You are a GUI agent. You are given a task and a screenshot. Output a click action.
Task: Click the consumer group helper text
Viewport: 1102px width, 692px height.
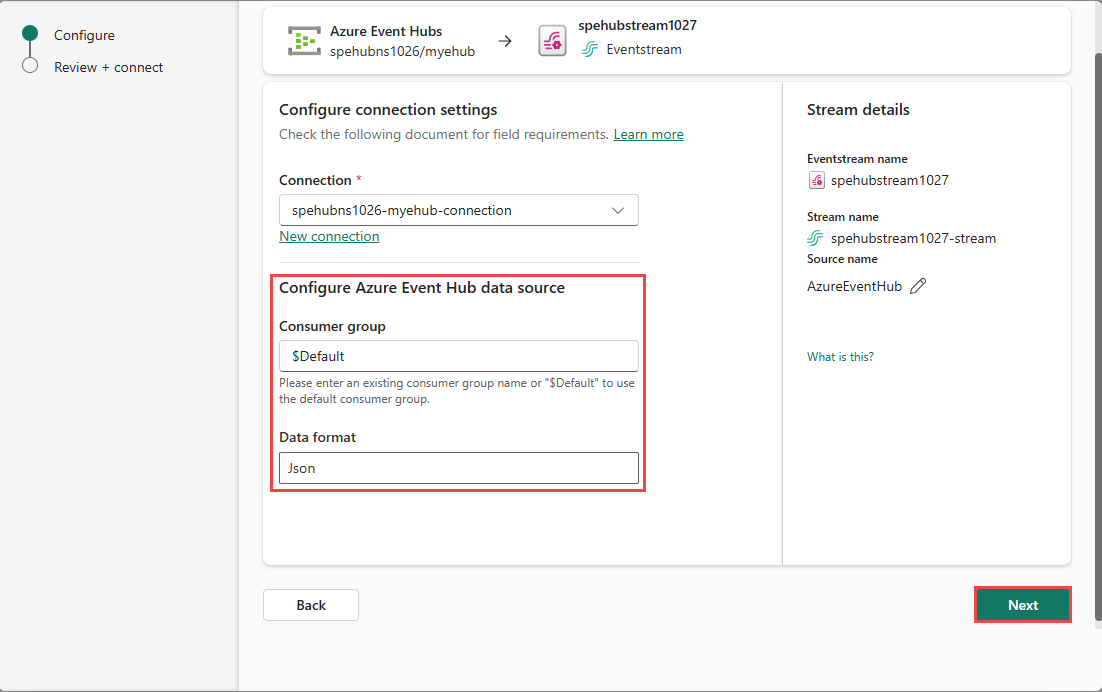tap(457, 391)
